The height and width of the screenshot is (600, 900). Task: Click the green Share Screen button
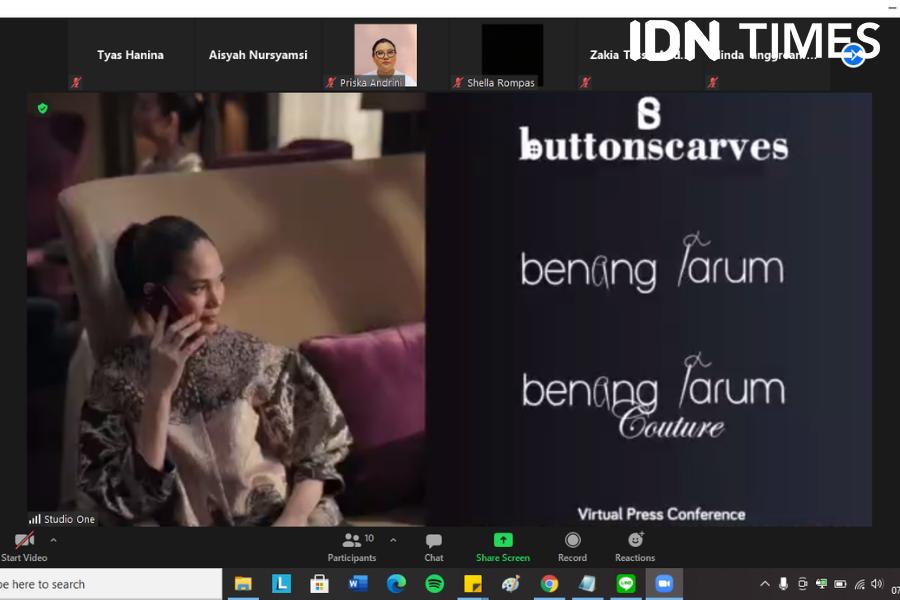tap(503, 547)
